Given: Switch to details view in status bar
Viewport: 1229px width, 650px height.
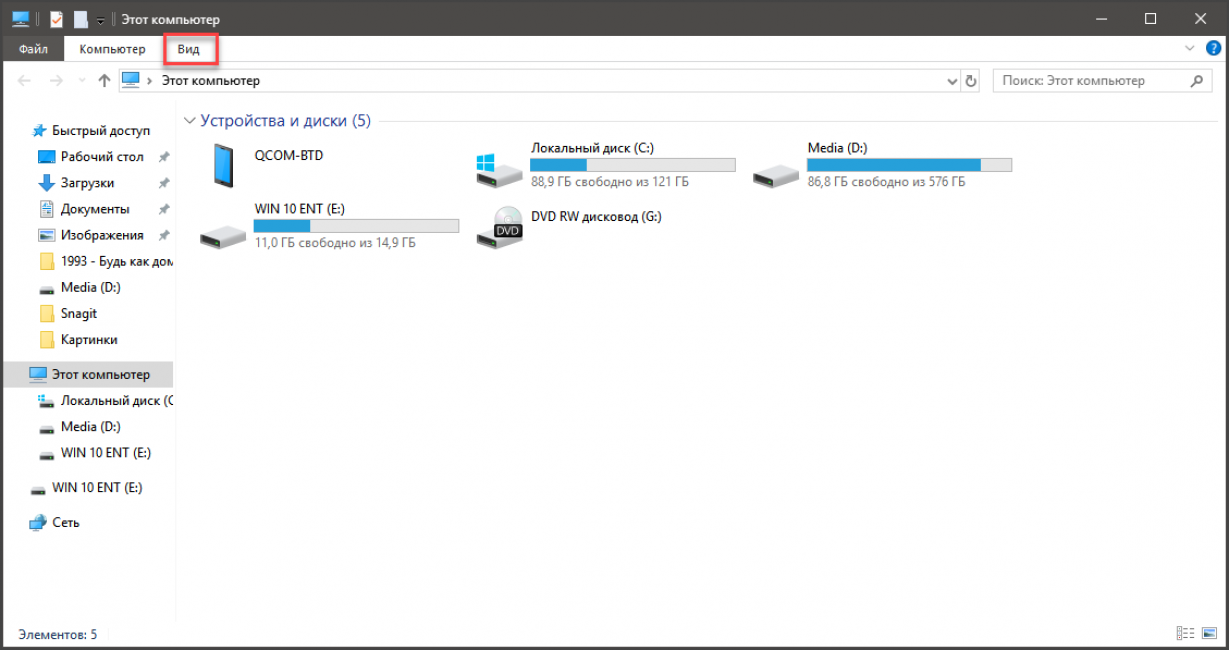Looking at the screenshot, I should point(1185,633).
